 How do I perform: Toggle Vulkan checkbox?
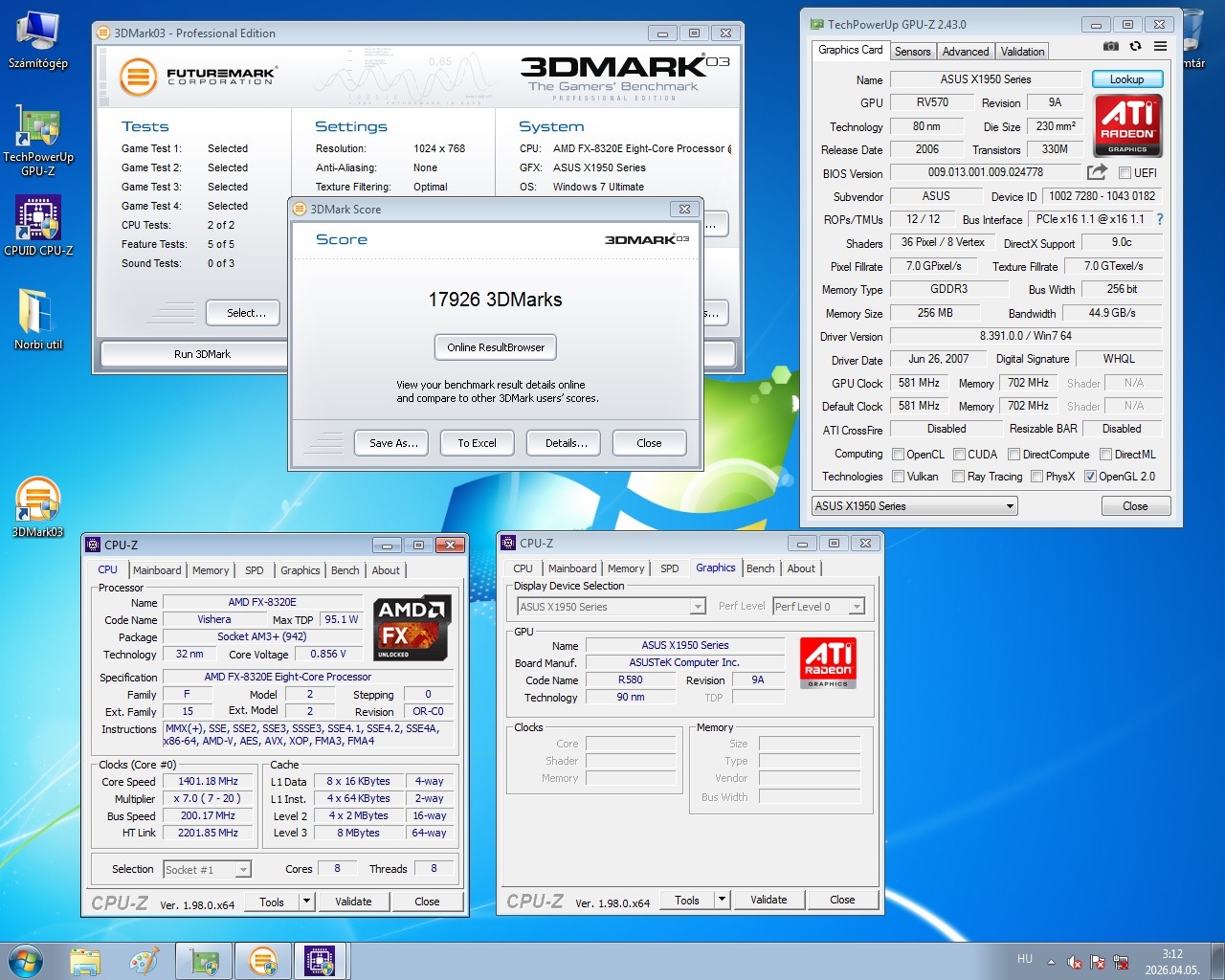(898, 477)
